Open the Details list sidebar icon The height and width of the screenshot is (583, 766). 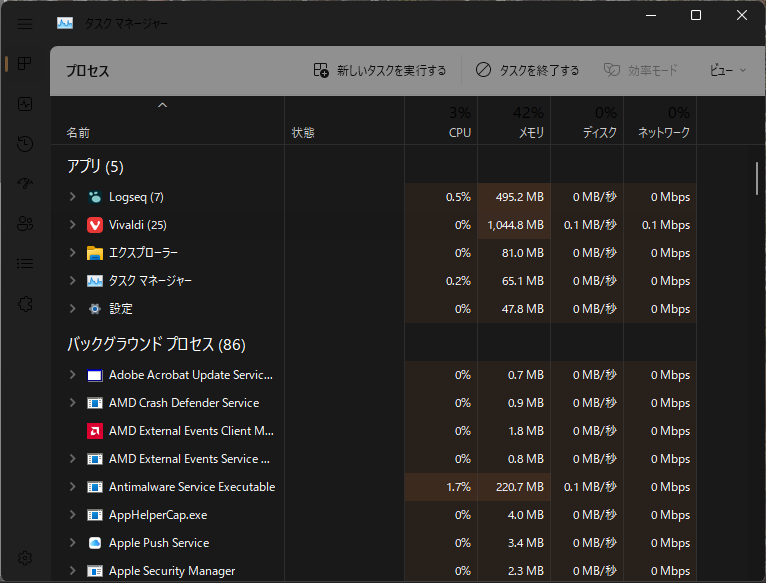25,264
